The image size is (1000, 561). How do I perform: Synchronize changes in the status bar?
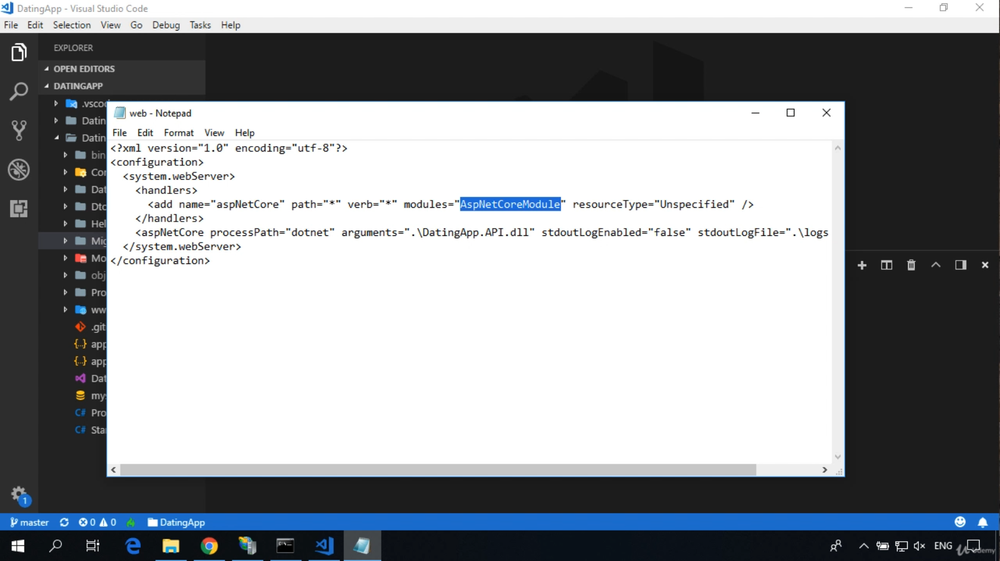(64, 522)
